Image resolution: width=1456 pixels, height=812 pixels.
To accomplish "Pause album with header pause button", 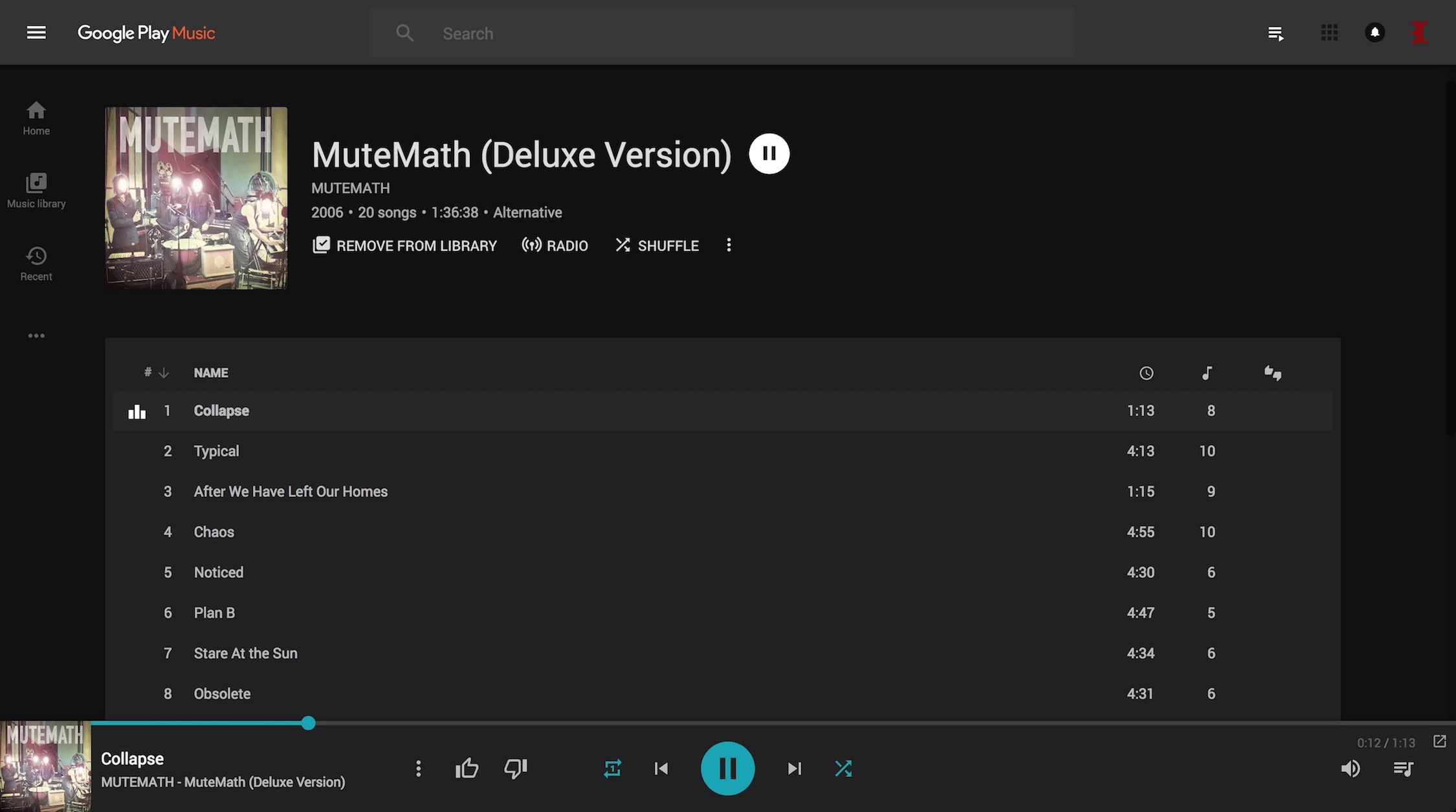I will 769,153.
